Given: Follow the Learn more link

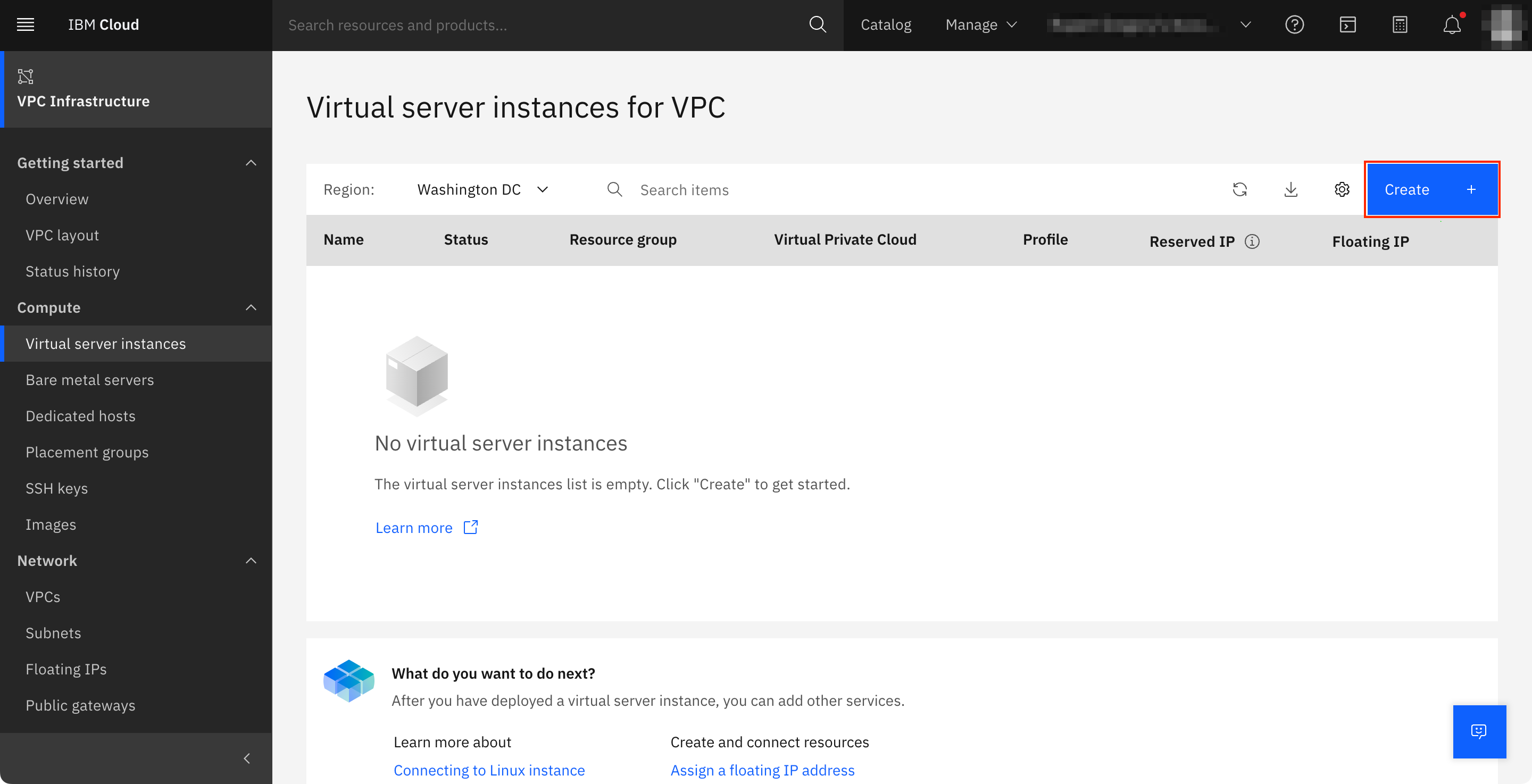Looking at the screenshot, I should 414,528.
